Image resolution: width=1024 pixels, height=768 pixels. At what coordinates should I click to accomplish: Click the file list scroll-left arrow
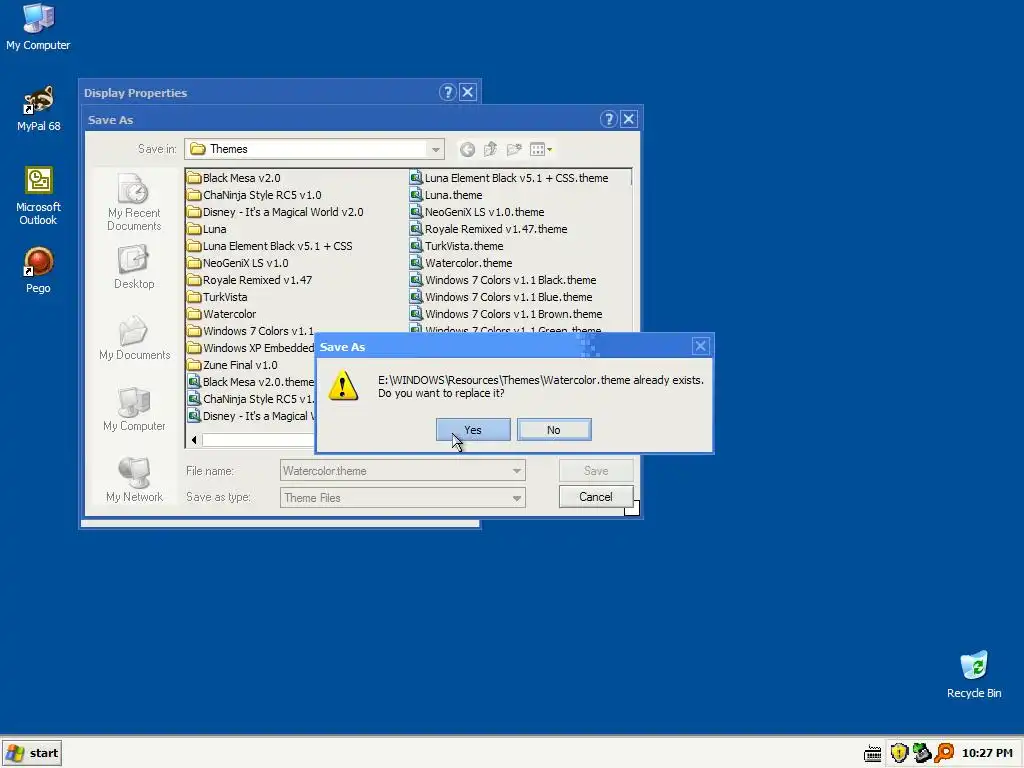click(x=194, y=440)
